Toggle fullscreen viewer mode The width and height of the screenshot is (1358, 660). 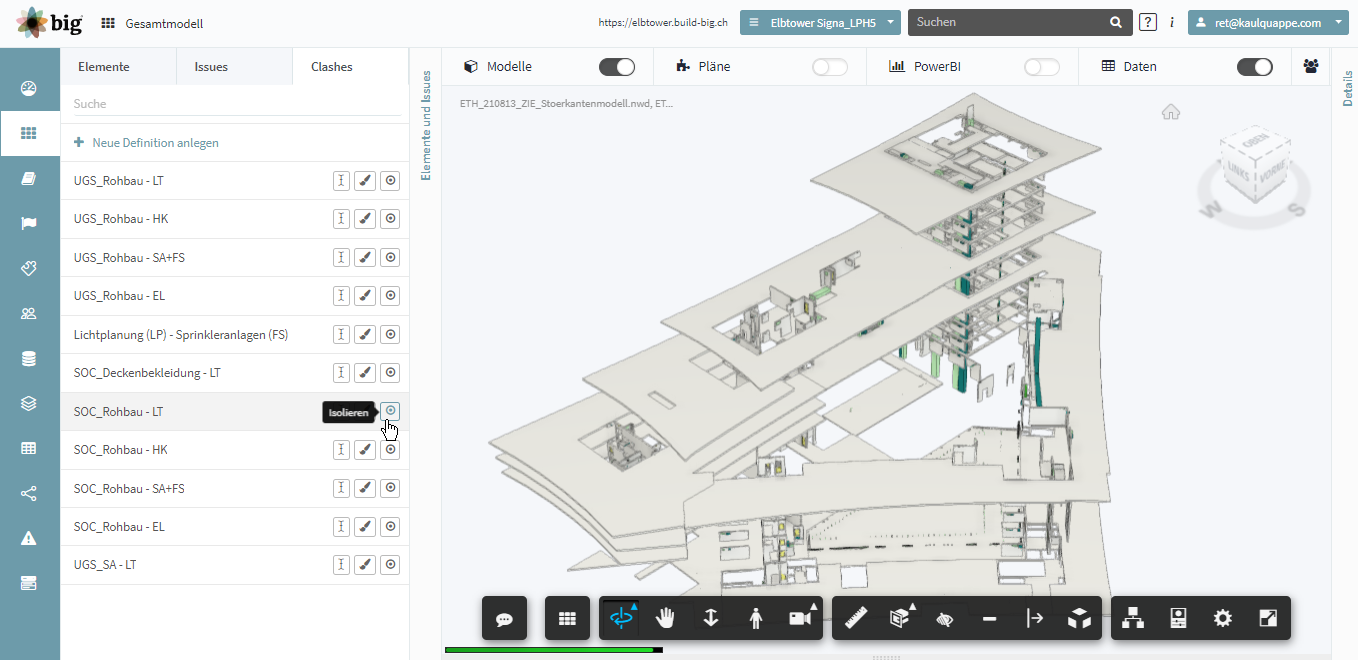pyautogui.click(x=1267, y=619)
